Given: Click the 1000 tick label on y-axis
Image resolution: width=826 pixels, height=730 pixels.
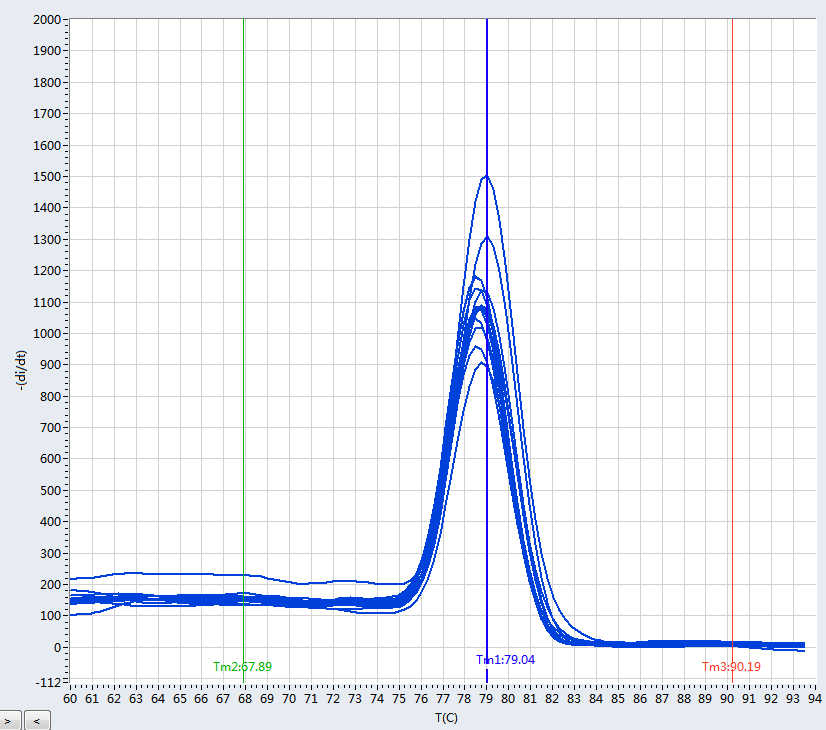Looking at the screenshot, I should tap(48, 334).
